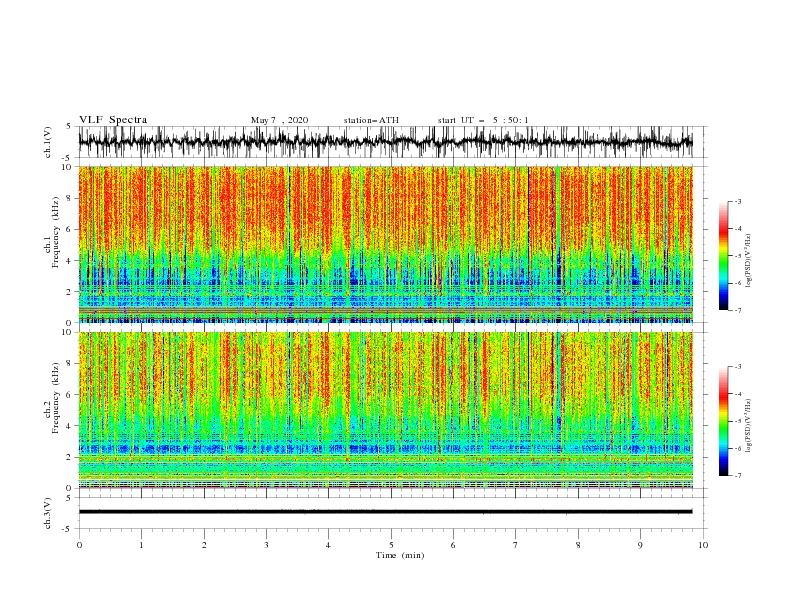This screenshot has height=612, width=792.
Task: Click inside the ch.2 spectrogram panel
Action: (385, 410)
